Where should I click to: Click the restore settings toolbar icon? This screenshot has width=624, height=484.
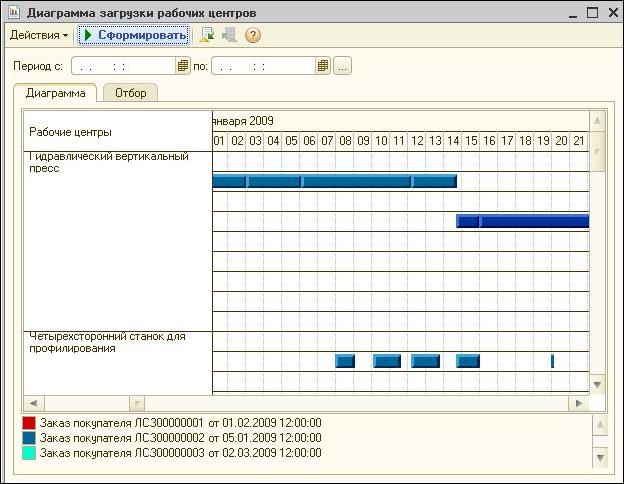click(x=207, y=35)
